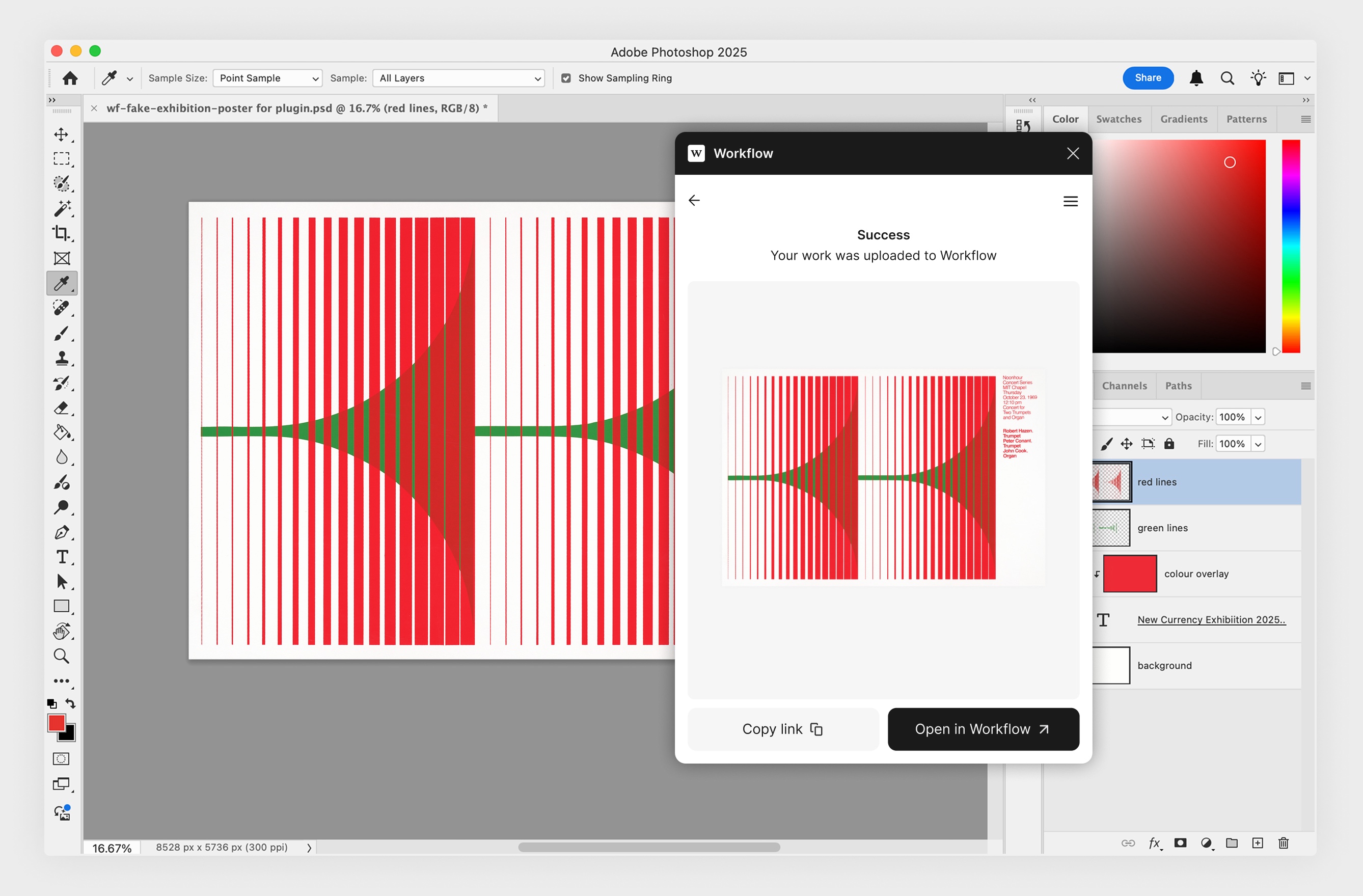Click the Share button
Image resolution: width=1363 pixels, height=896 pixels.
pos(1148,78)
